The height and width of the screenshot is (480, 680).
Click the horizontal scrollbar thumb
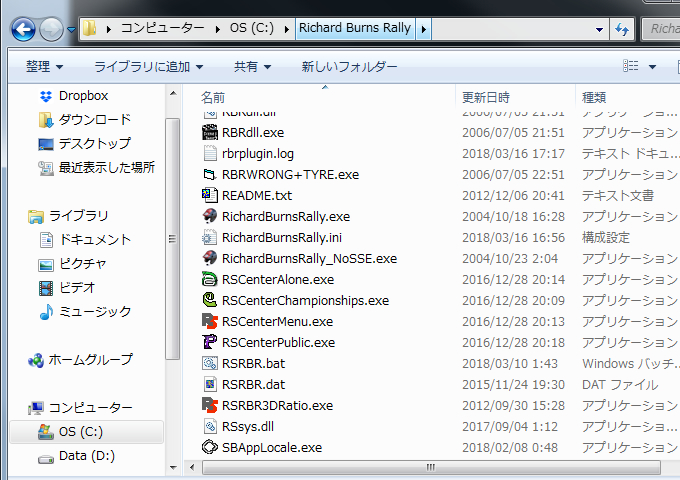431,467
